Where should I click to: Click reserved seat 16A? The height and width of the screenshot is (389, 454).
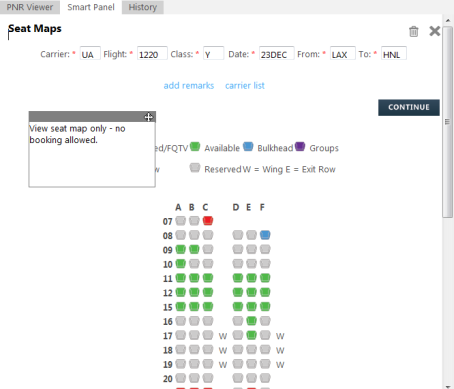point(180,321)
